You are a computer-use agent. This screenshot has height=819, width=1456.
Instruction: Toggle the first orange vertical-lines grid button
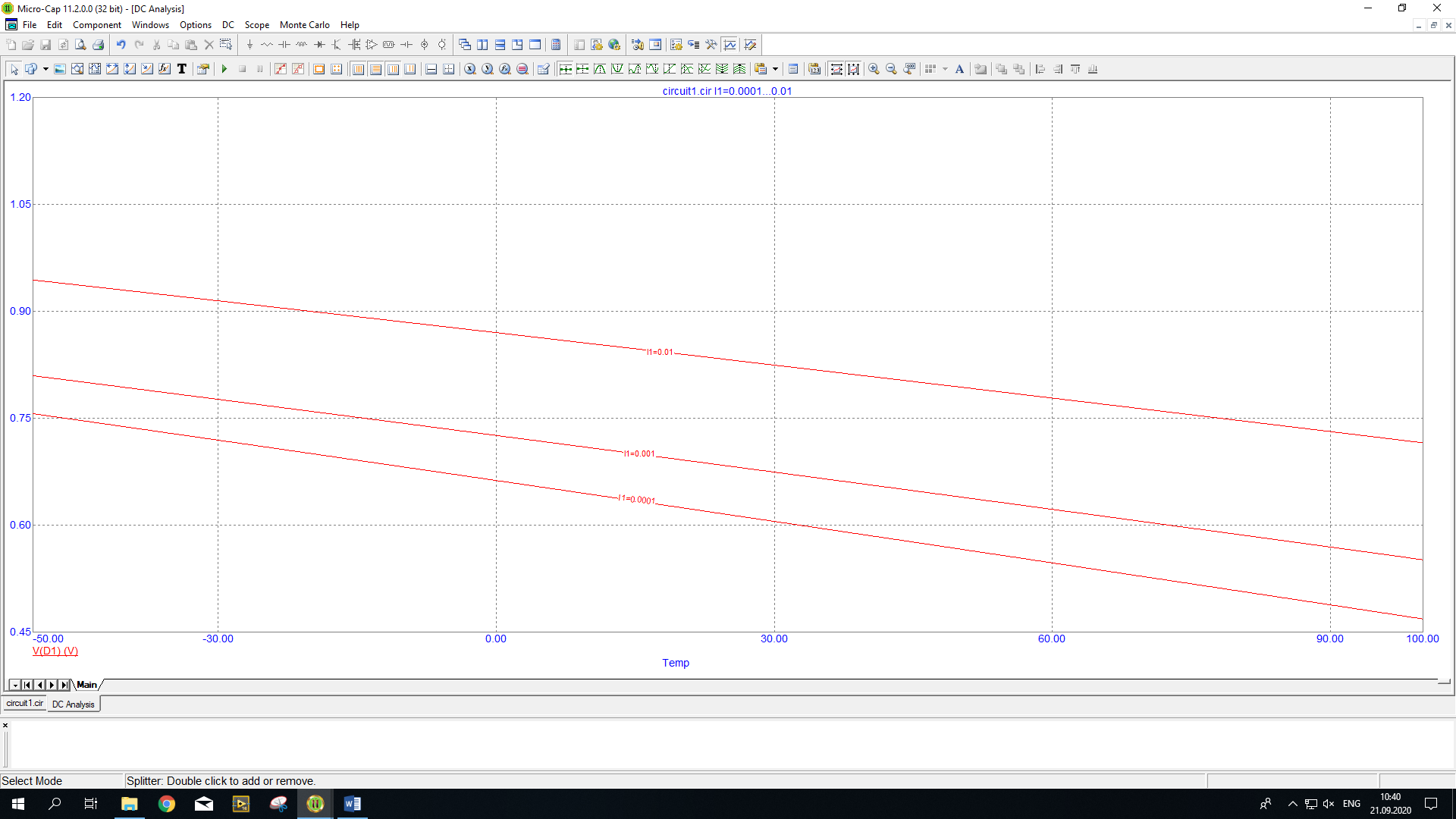click(358, 69)
